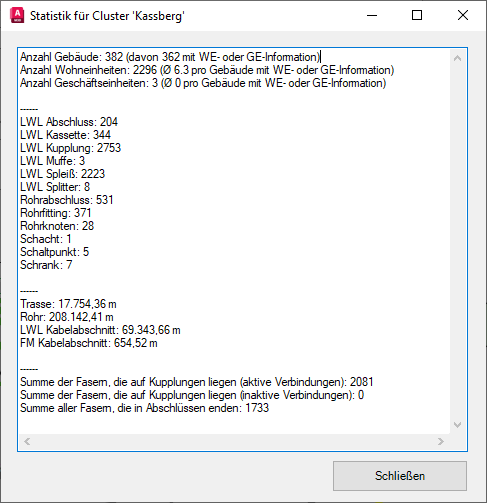Click the AutoCAD app icon in title bar
Screen dimensions: 487x503
[17, 16]
